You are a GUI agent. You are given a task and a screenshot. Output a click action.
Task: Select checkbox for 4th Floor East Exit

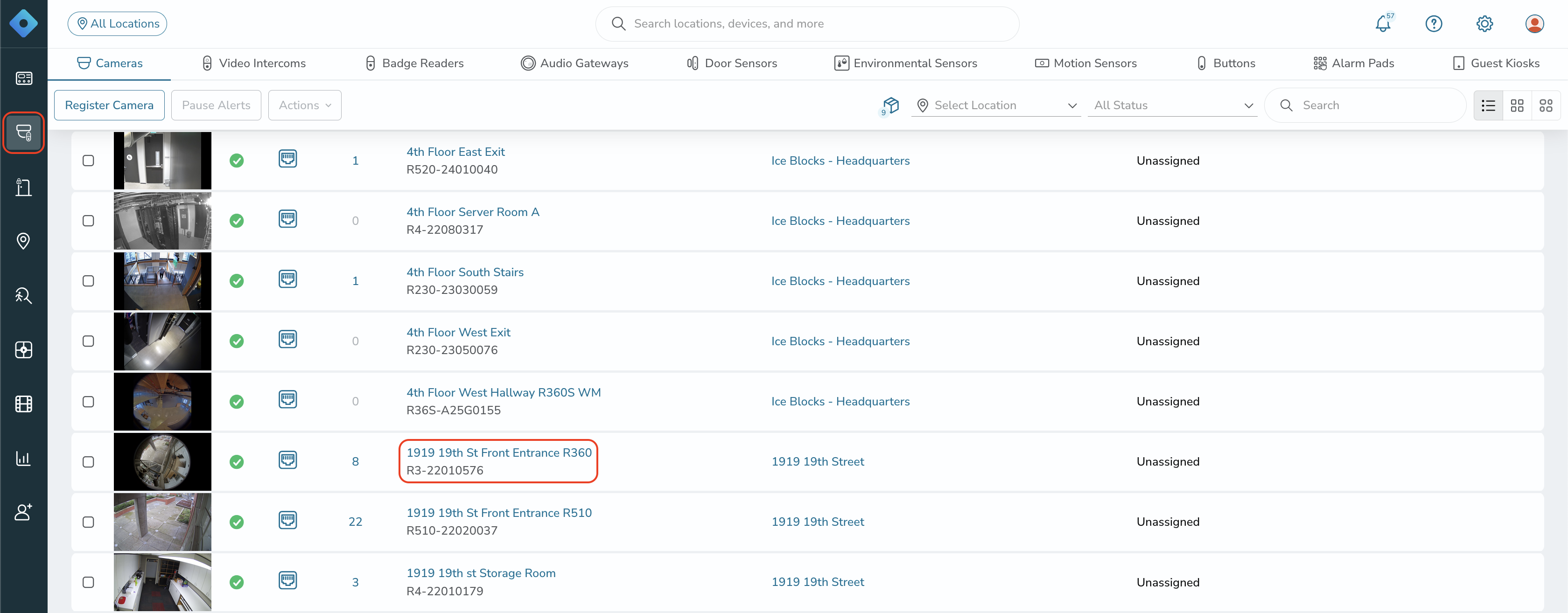(88, 160)
